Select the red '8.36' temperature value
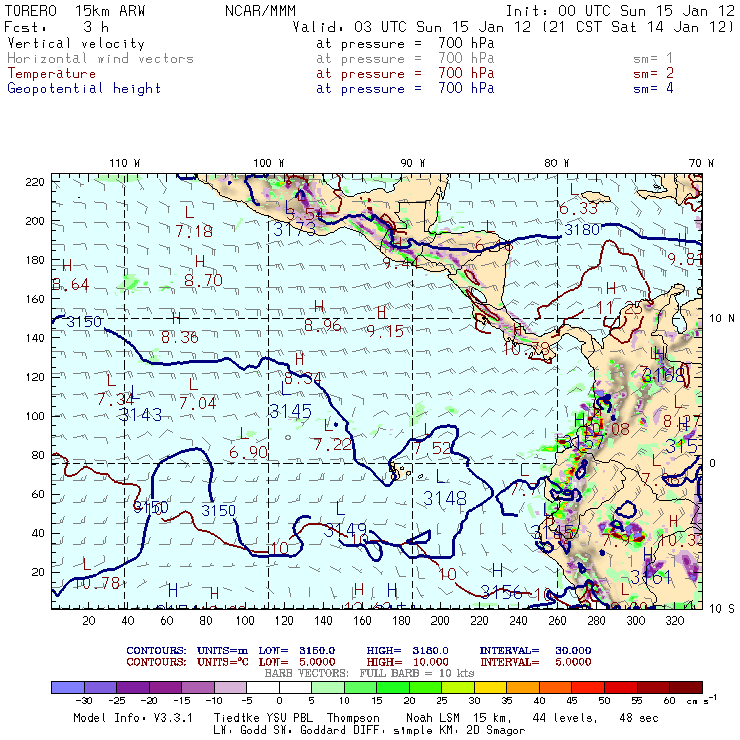Image resolution: width=740 pixels, height=740 pixels. pyautogui.click(x=180, y=337)
